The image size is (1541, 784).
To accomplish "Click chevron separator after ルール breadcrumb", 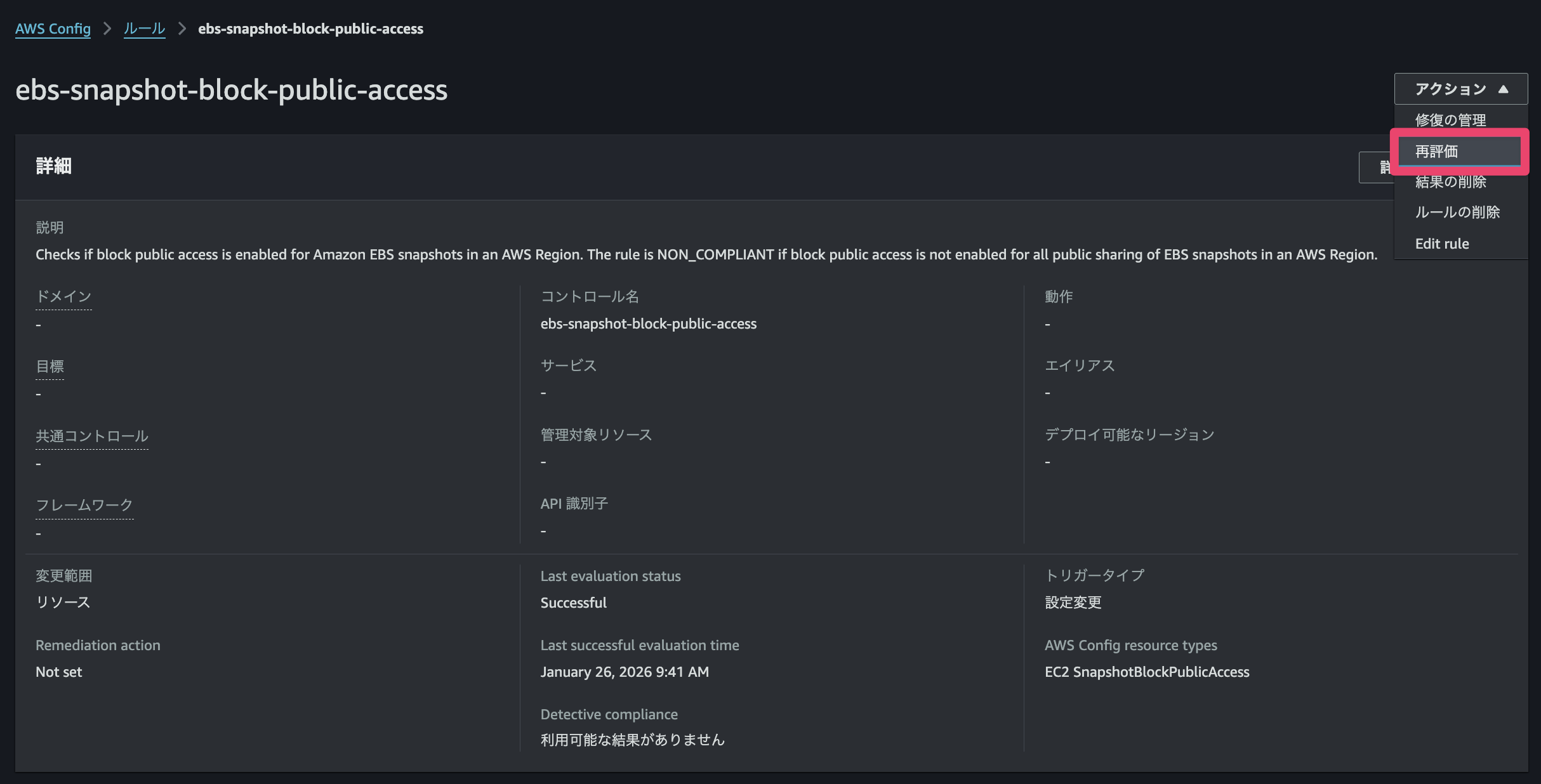I will click(x=182, y=29).
